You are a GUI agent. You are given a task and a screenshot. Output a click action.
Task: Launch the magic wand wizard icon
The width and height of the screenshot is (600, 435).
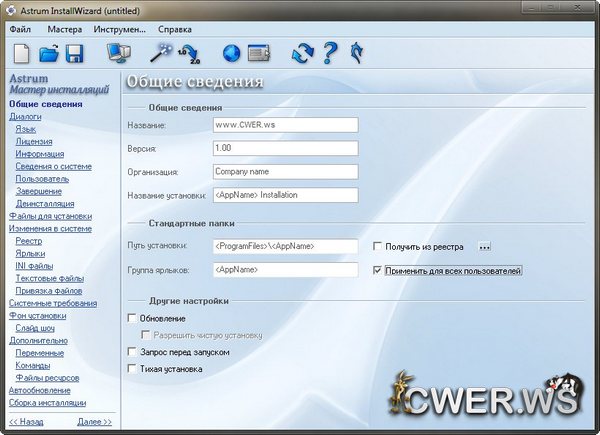[159, 51]
